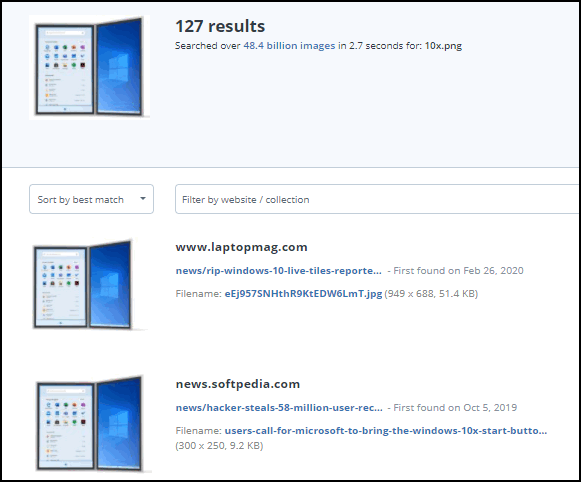Image resolution: width=581 pixels, height=482 pixels.
Task: Open the news/hacker-steals-58-million-user-rec page link
Action: point(279,408)
